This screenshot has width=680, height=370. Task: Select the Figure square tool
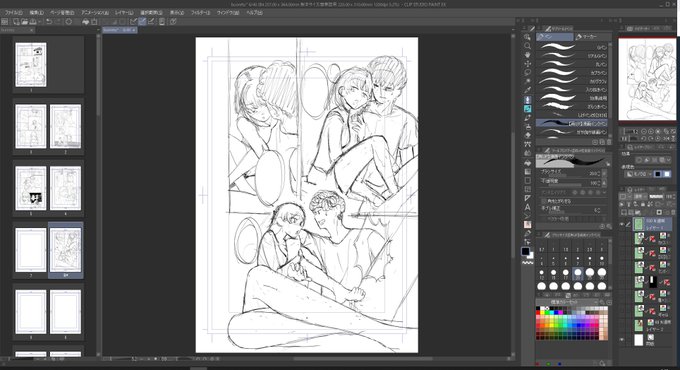(x=527, y=180)
